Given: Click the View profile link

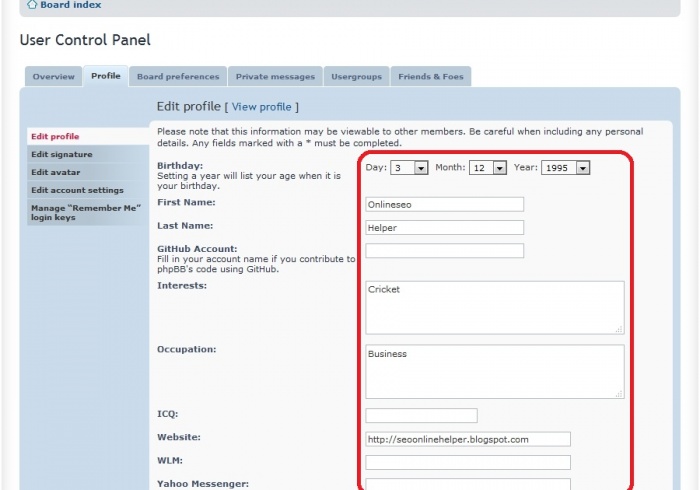Looking at the screenshot, I should [x=262, y=107].
